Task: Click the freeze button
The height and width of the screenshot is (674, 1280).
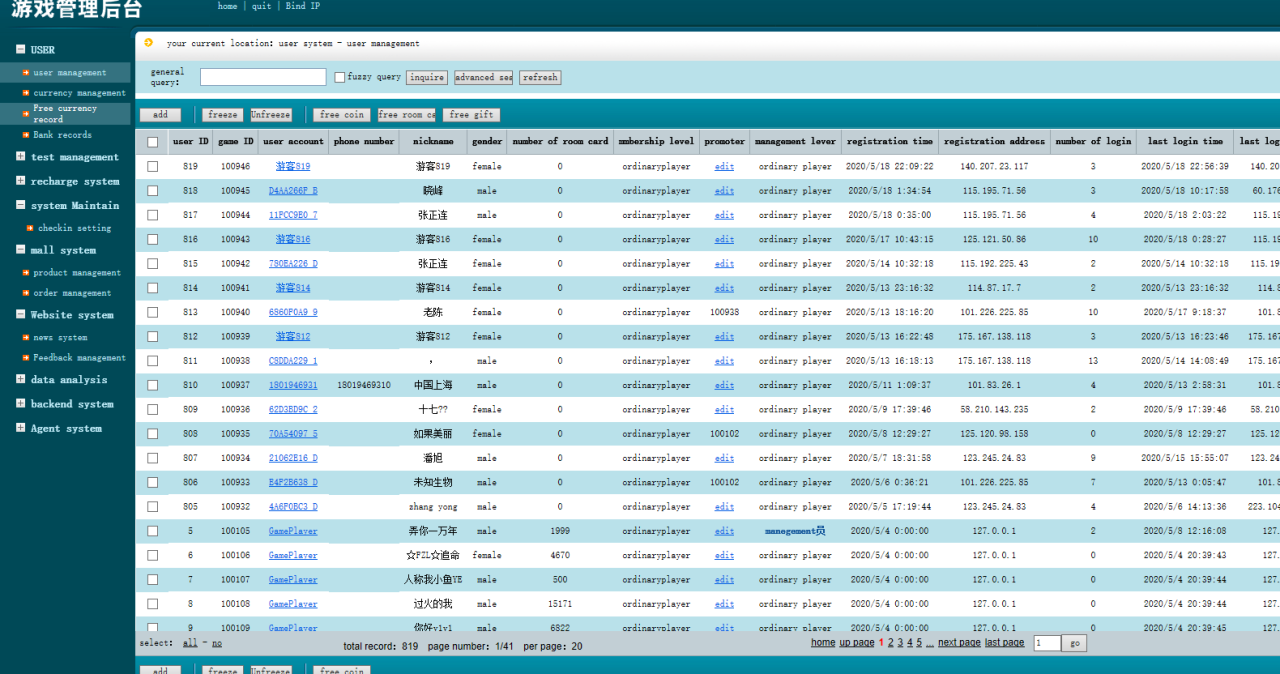Action: tap(221, 114)
